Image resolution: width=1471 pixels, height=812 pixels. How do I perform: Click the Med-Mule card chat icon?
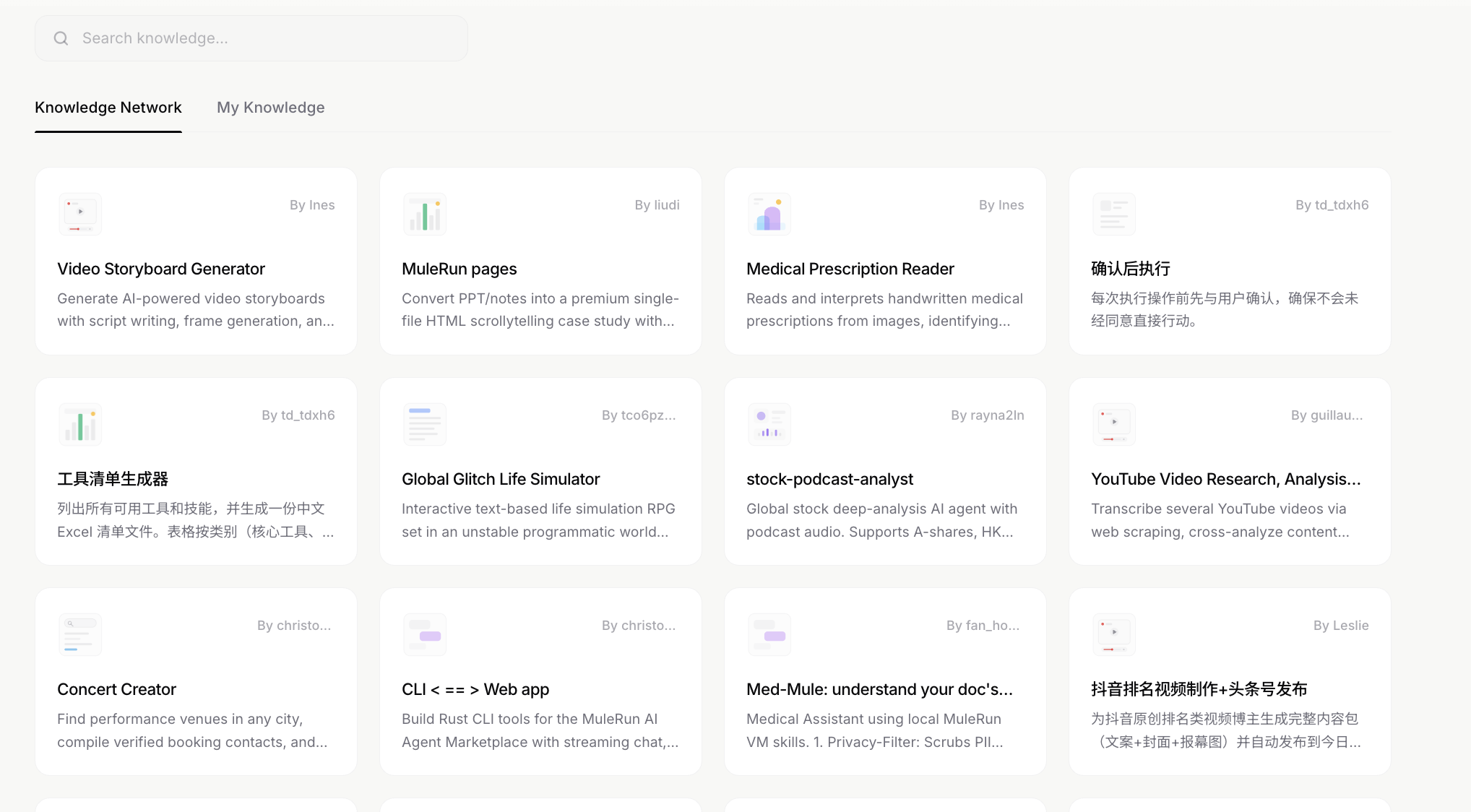[769, 635]
